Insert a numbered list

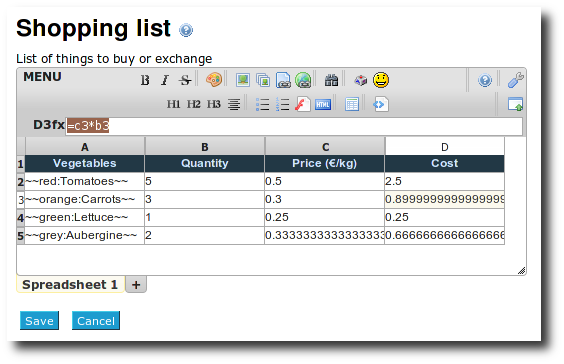pos(283,104)
